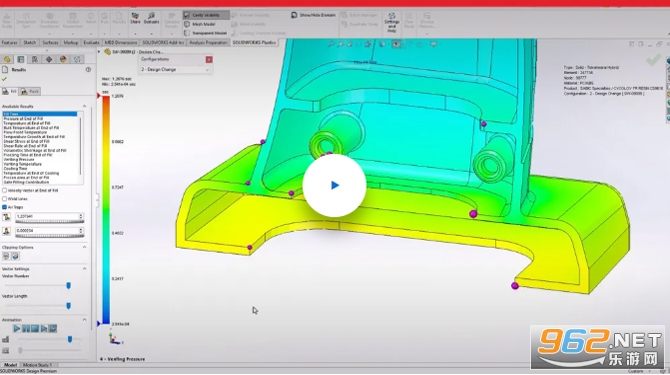Adjust the Vector Number slider handle

pyautogui.click(x=68, y=285)
